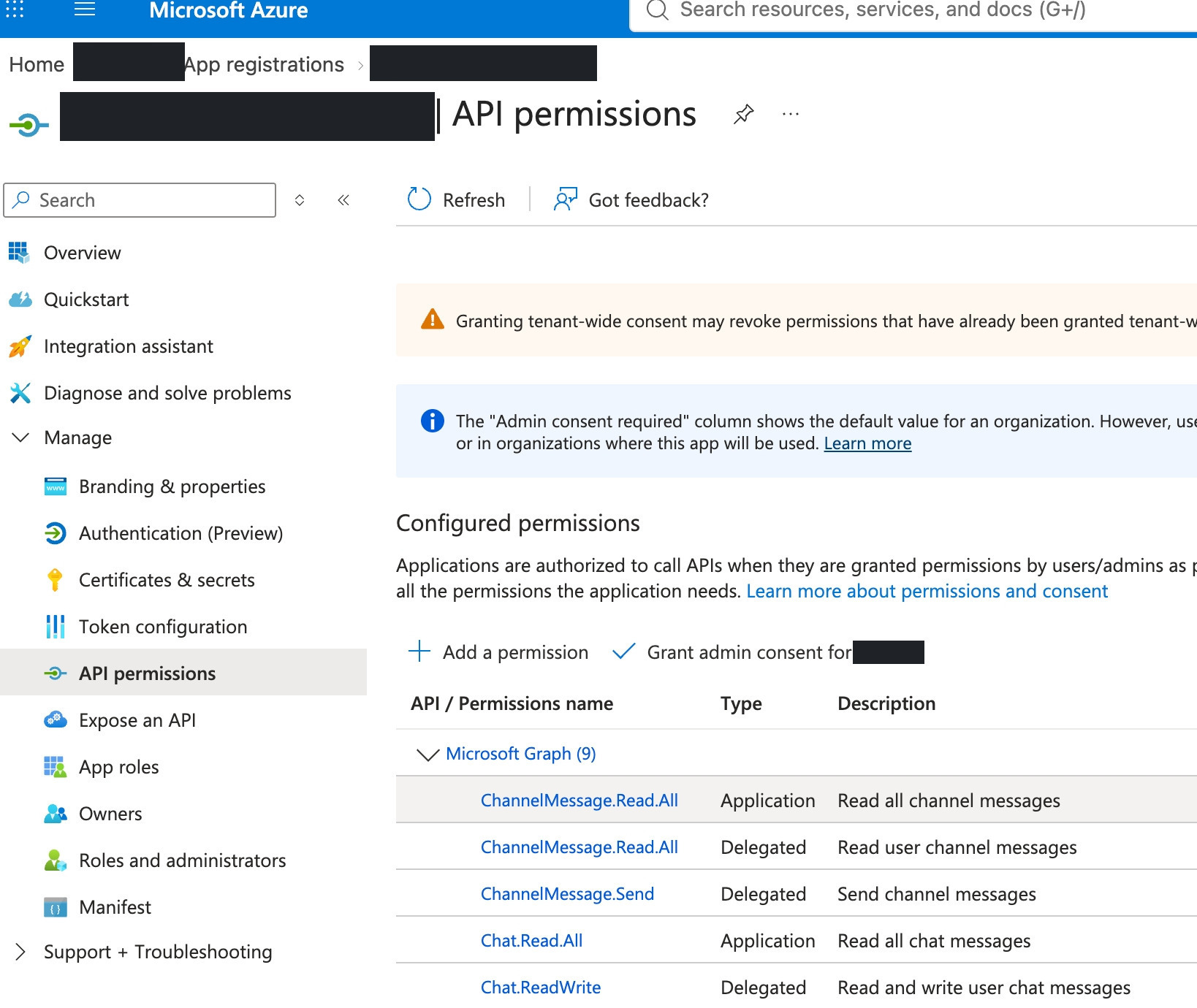Image resolution: width=1197 pixels, height=1008 pixels.
Task: Open ChannelMessage.Send permission
Action: pos(567,894)
